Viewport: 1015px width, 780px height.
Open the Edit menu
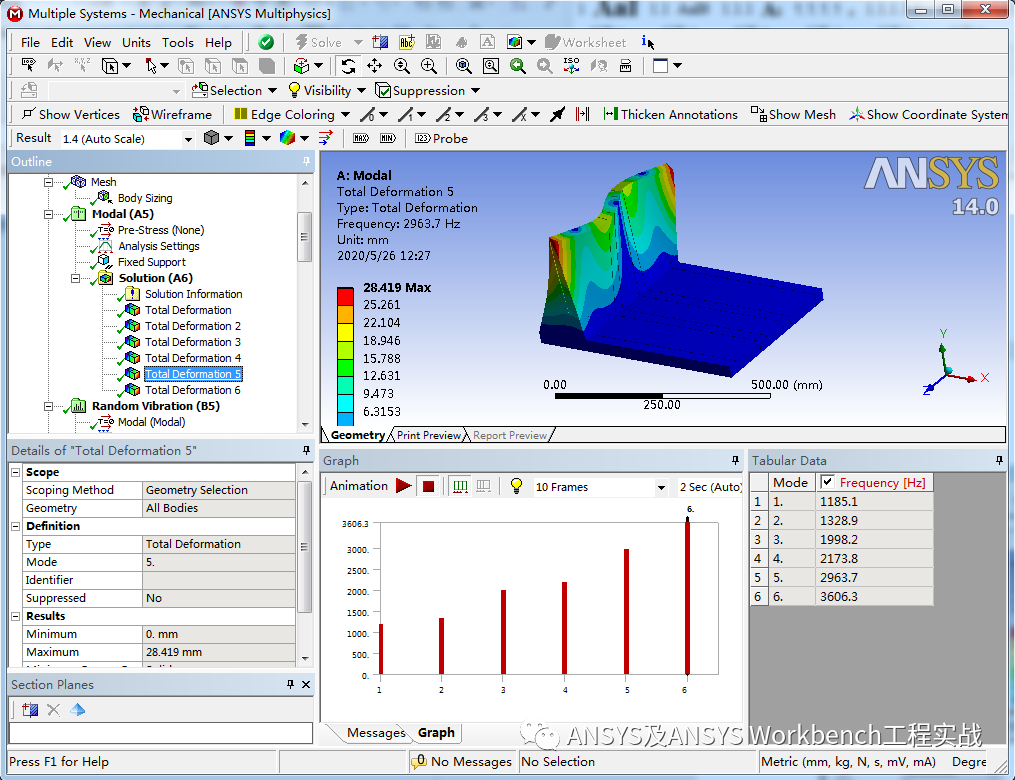click(x=61, y=43)
